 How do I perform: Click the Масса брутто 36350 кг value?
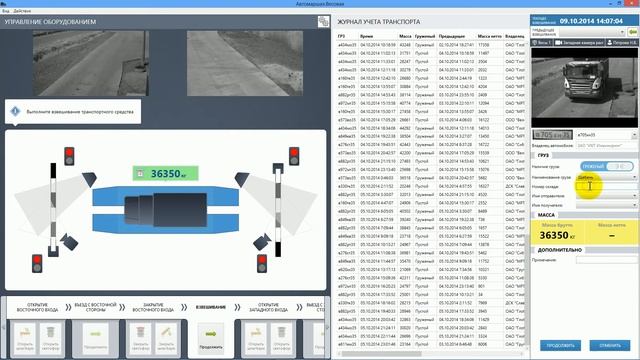(x=557, y=235)
